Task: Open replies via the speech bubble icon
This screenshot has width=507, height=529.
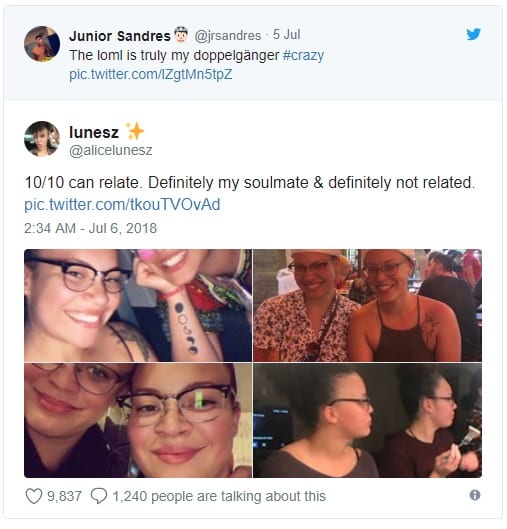Action: click(x=99, y=496)
